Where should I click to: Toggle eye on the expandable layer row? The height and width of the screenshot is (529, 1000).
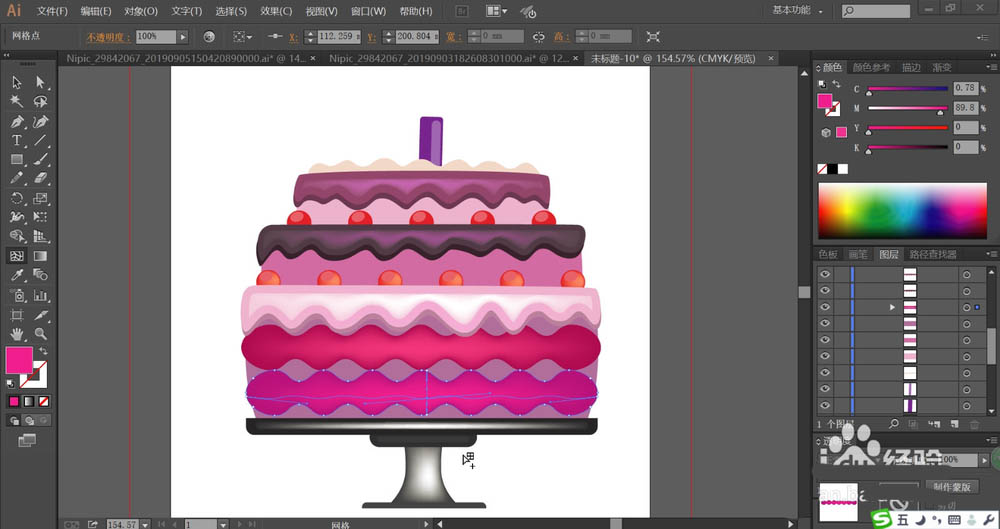click(825, 307)
